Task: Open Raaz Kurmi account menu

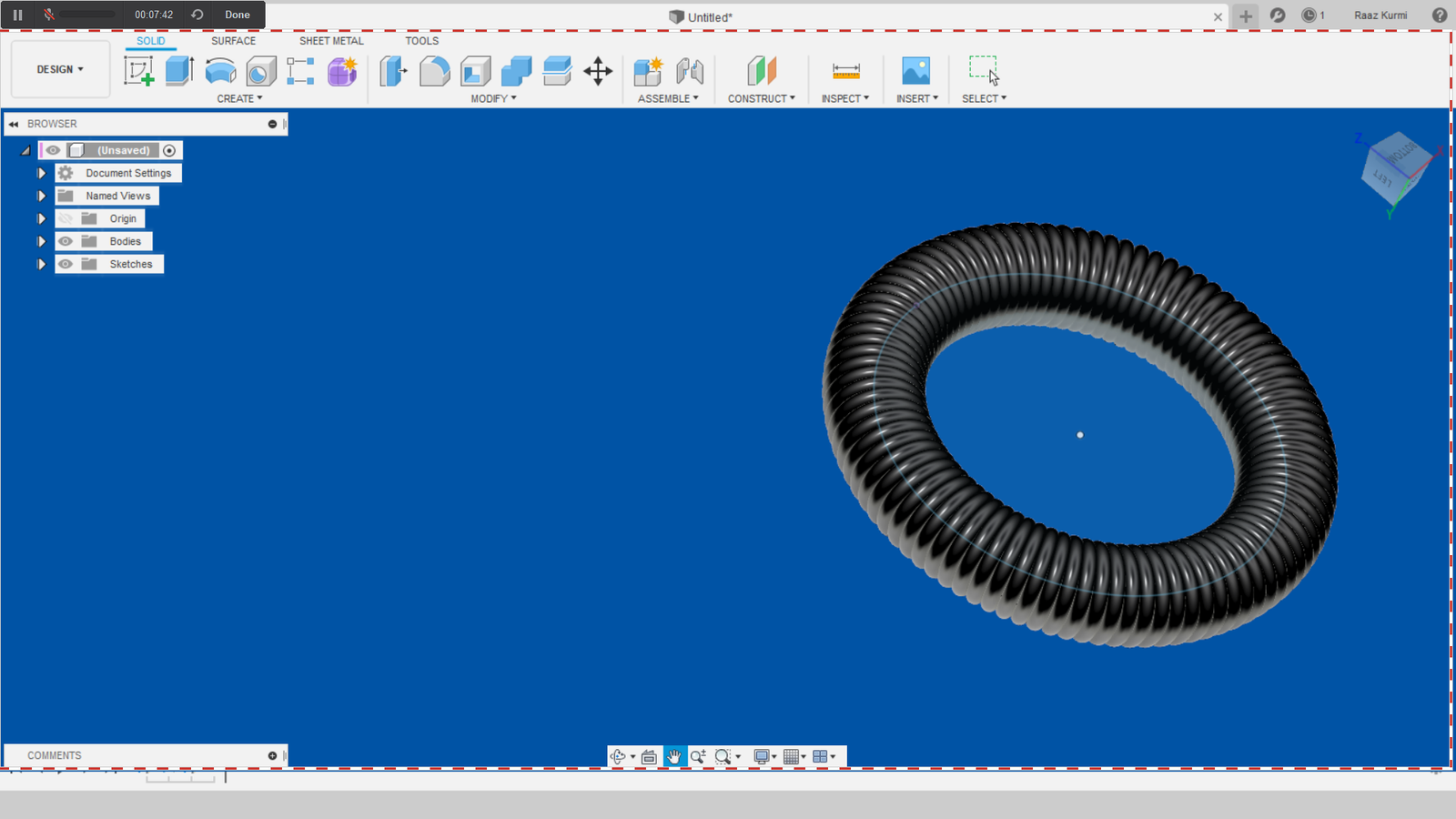Action: [x=1380, y=15]
